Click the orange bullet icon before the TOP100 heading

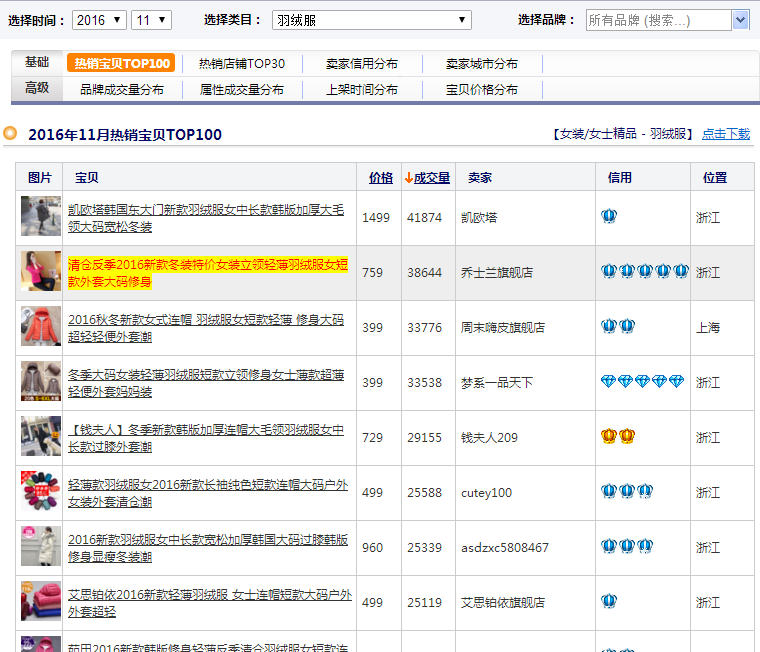click(11, 133)
